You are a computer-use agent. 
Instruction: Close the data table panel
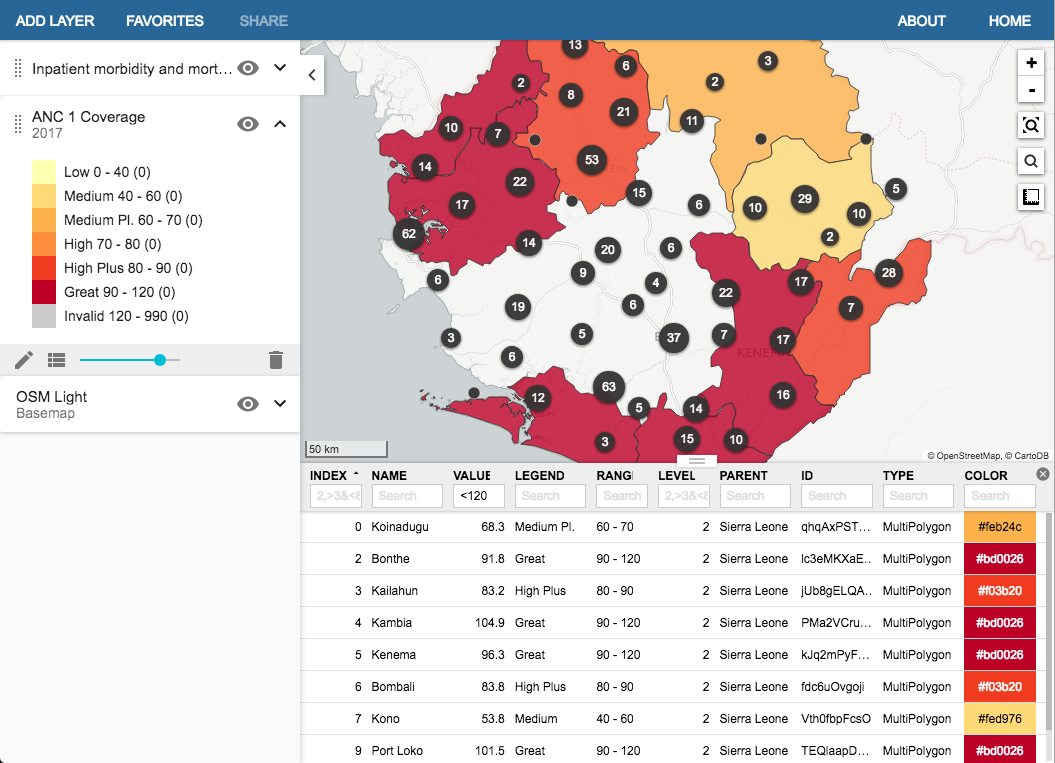(1043, 474)
